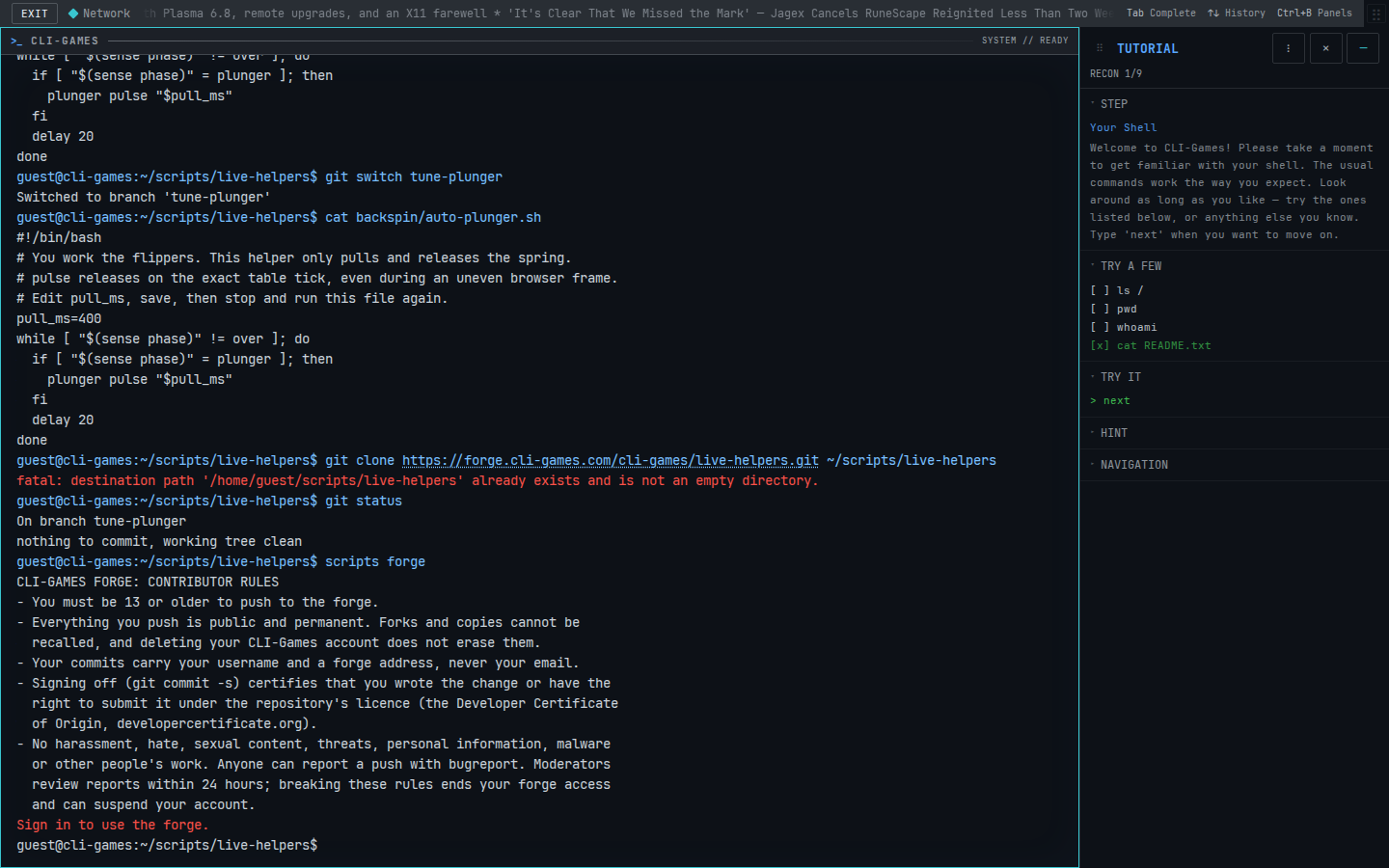This screenshot has height=868, width=1389.
Task: Click the terminal prompt input line
Action: 540,846
